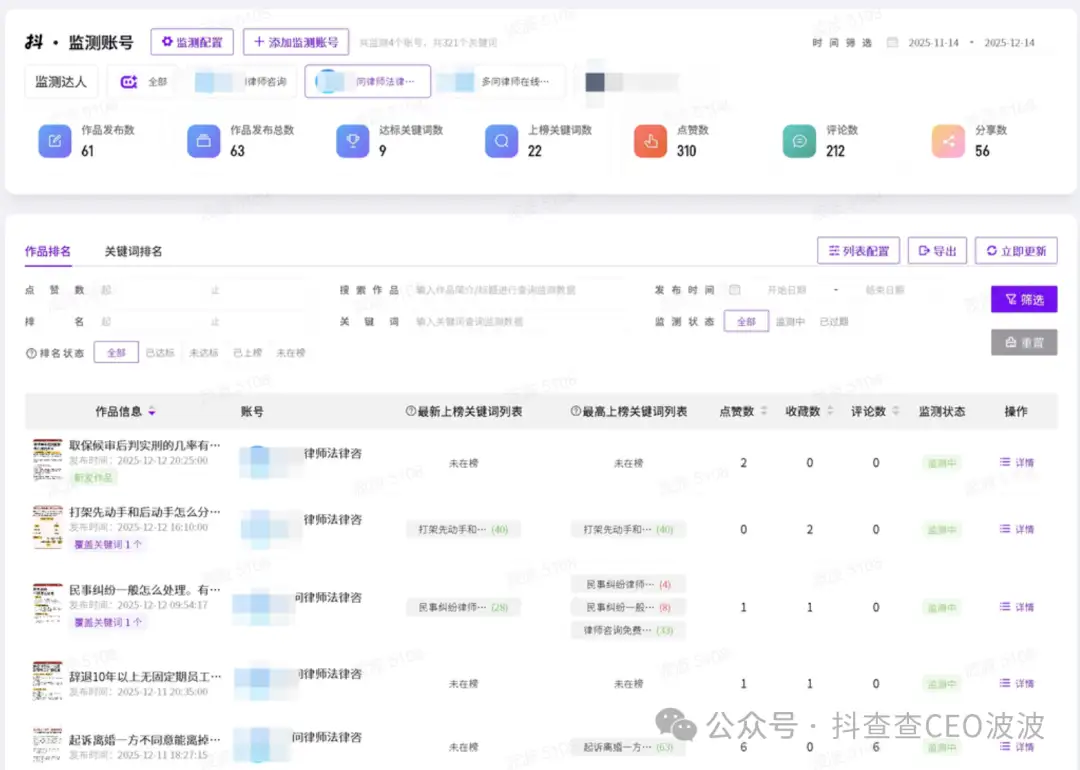The height and width of the screenshot is (770, 1080).
Task: Switch to the 关键词排名 tab
Action: tap(133, 251)
